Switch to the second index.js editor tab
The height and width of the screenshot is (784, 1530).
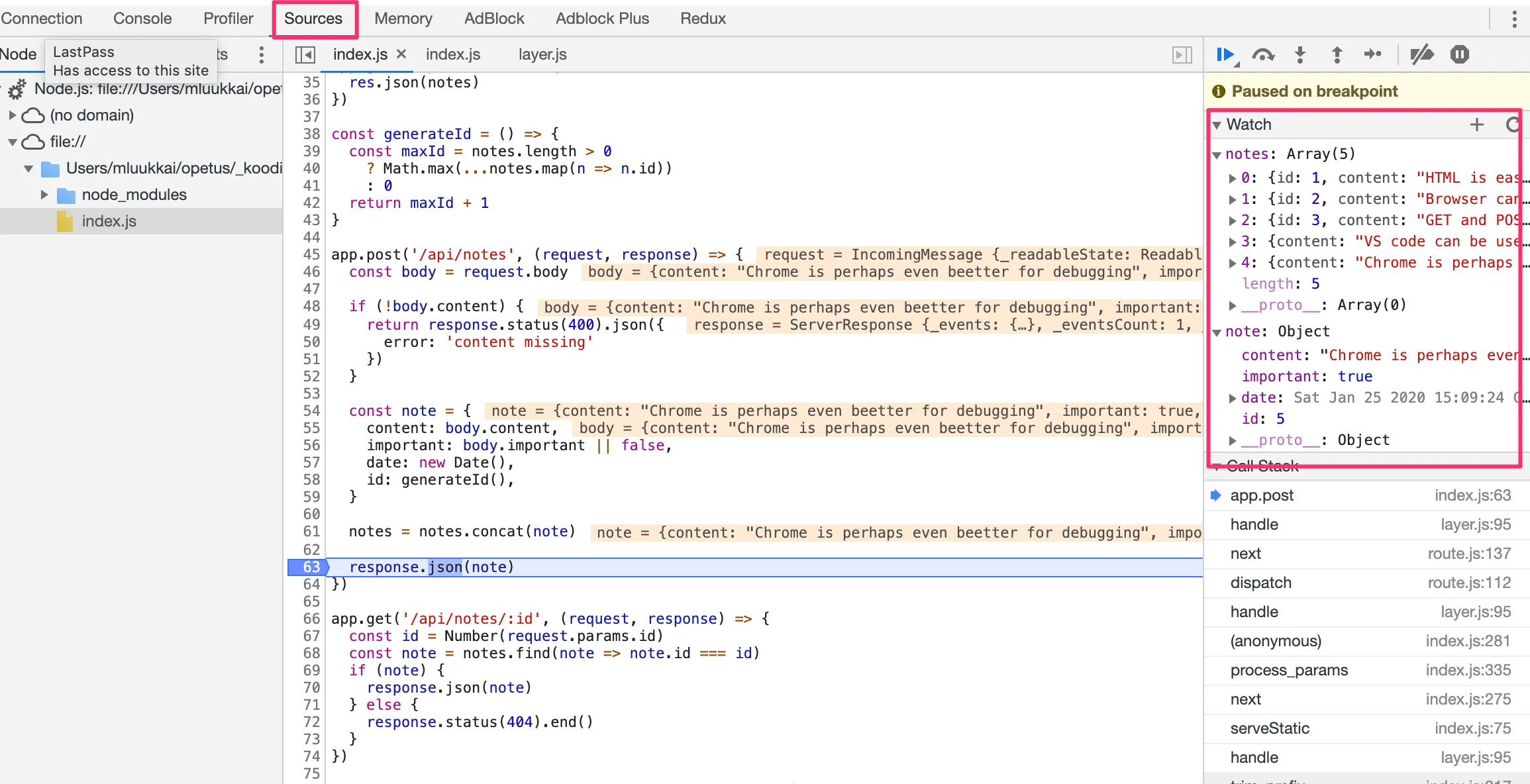coord(453,54)
